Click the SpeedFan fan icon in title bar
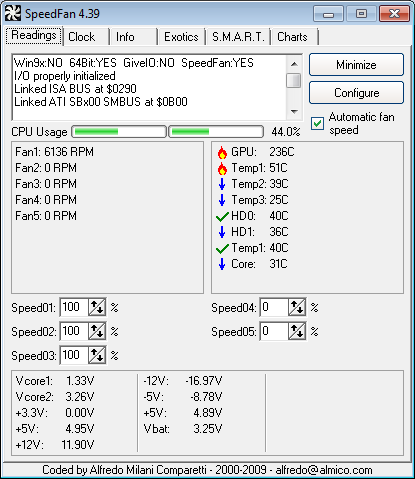 tap(13, 13)
